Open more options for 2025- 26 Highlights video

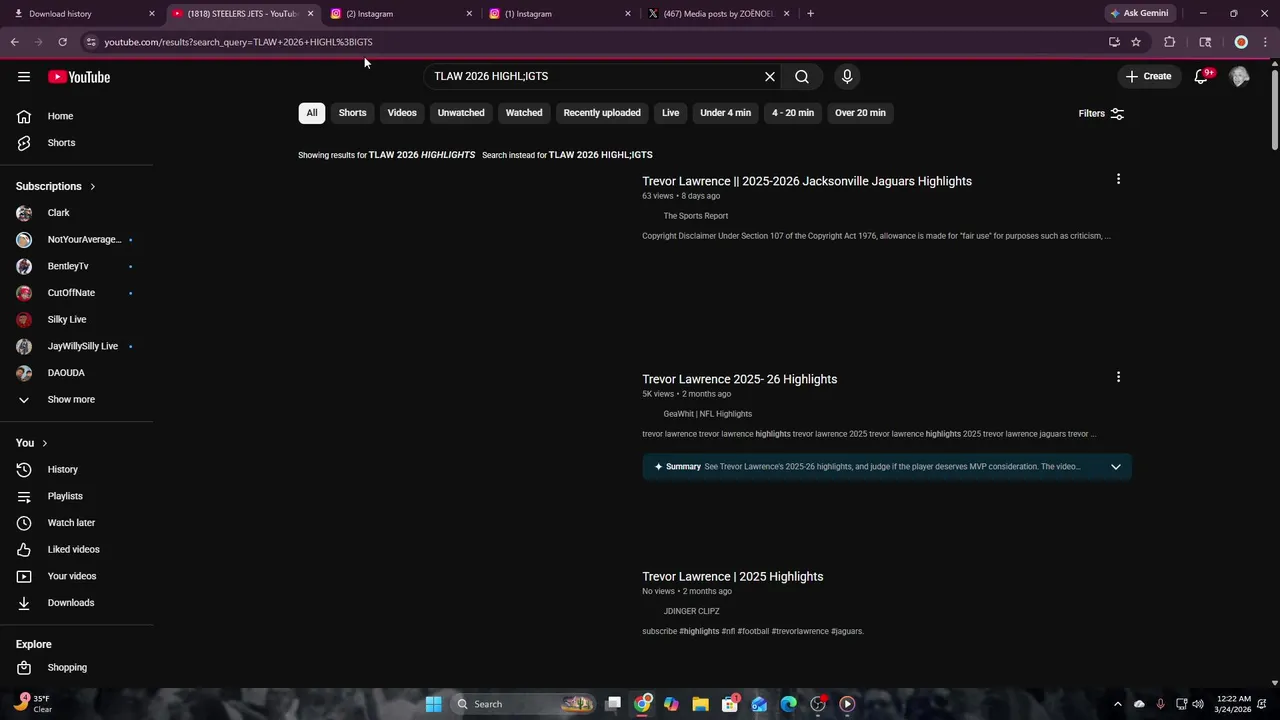pos(1118,377)
